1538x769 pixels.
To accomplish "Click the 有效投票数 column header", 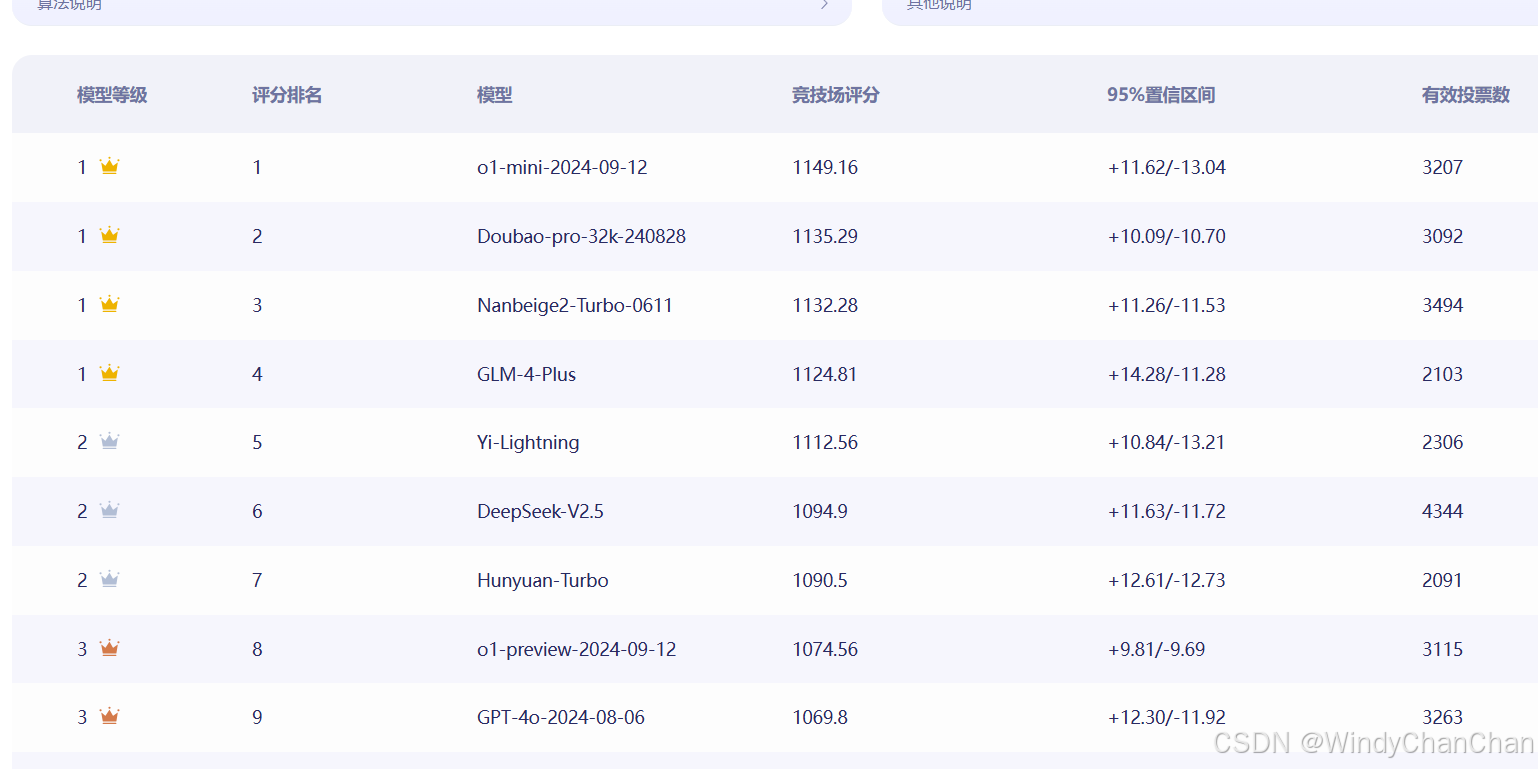I will point(1466,95).
